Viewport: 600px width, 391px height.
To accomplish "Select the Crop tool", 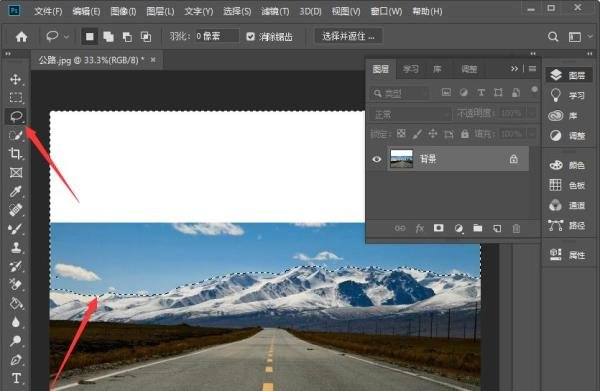I will 15,154.
